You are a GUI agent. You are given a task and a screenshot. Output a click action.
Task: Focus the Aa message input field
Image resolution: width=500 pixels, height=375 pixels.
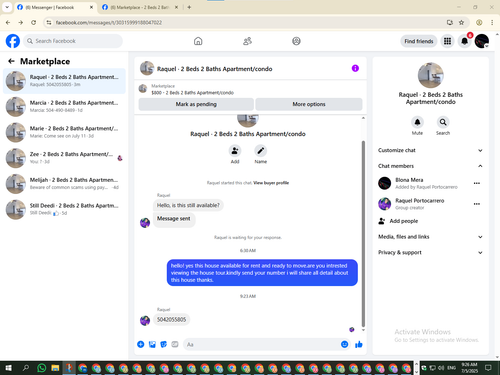(261, 344)
